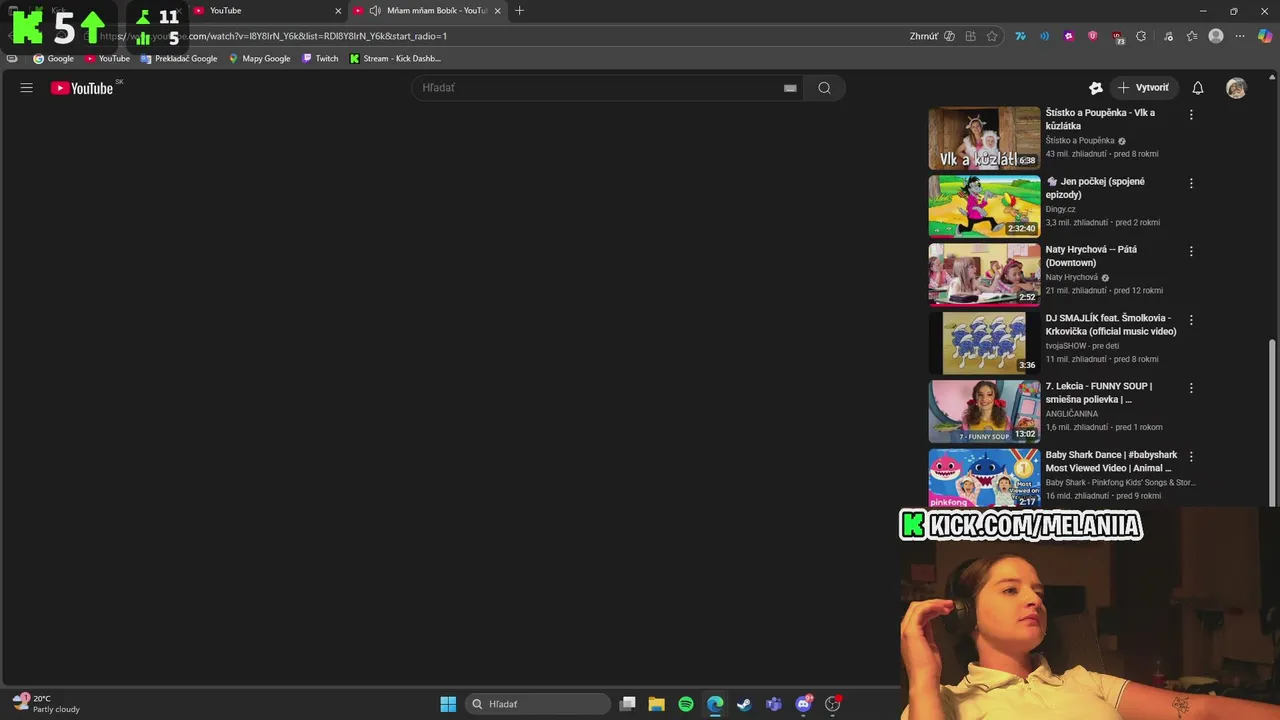Play the Vlk a kůzlátka thumbnail
1280x720 pixels.
click(x=984, y=138)
